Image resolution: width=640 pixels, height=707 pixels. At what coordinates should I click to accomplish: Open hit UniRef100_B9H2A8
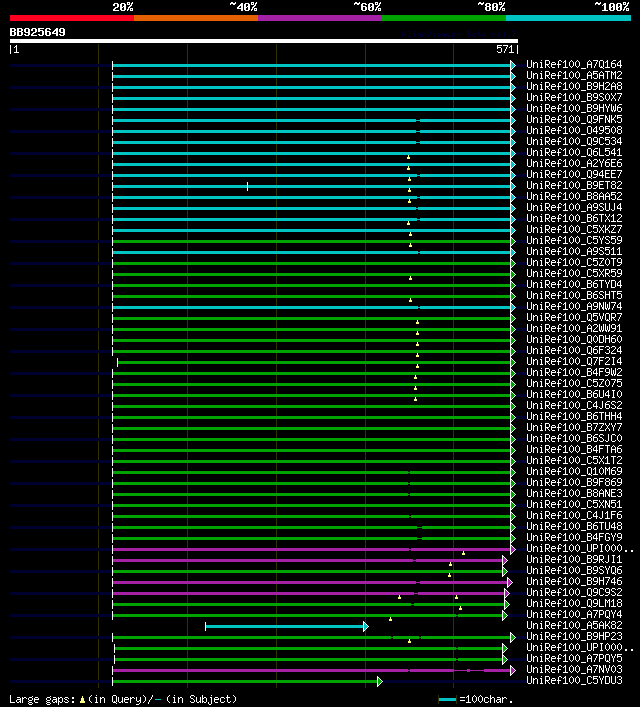[574, 87]
